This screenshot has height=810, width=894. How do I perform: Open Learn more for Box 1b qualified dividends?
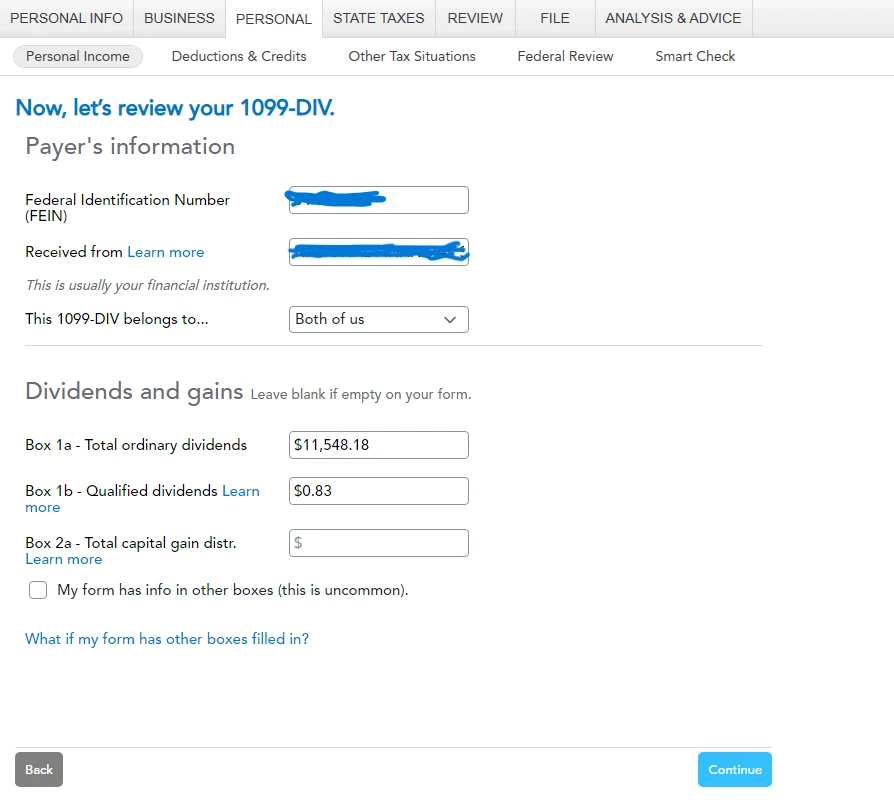pos(241,491)
